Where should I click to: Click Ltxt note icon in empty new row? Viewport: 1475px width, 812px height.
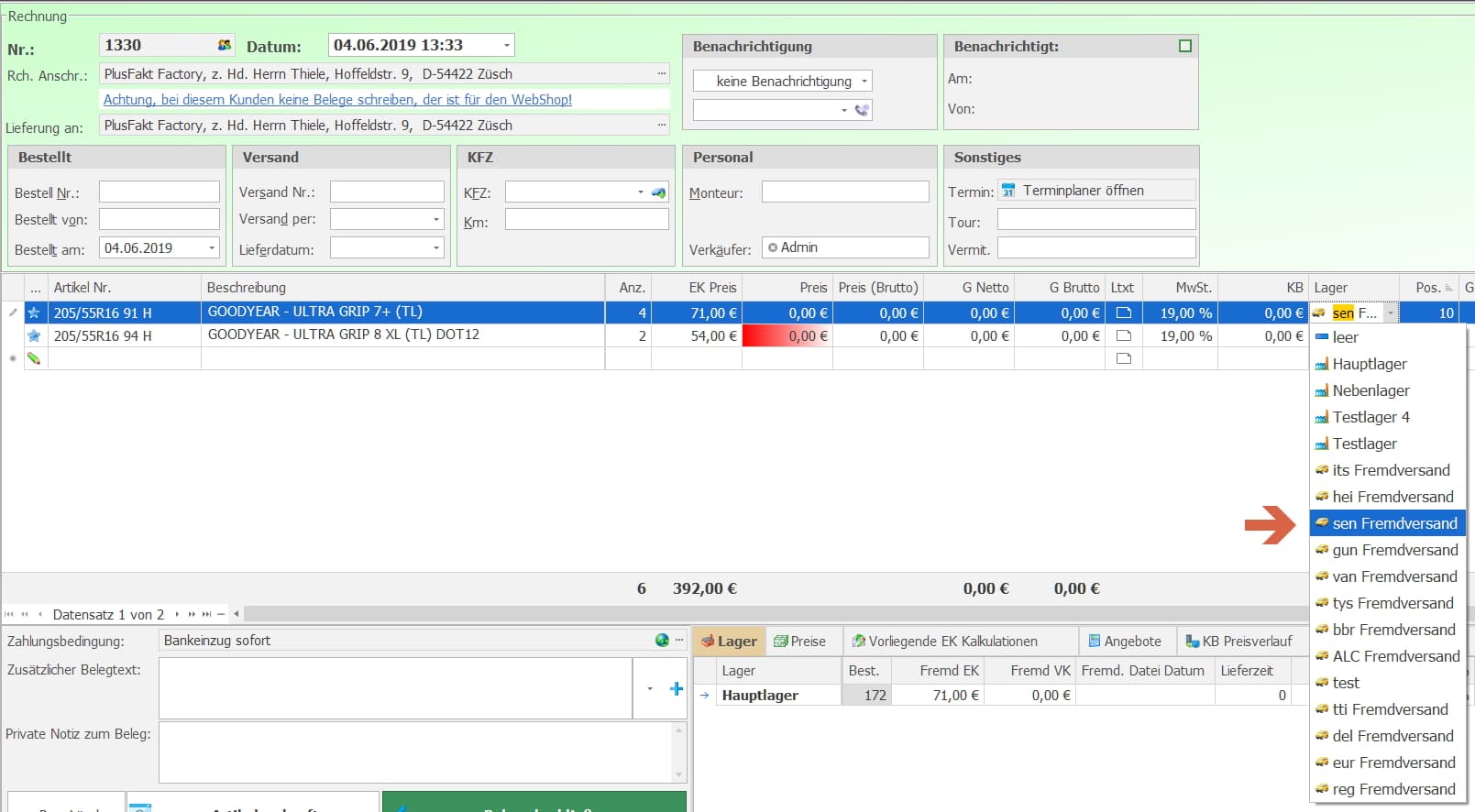(x=1123, y=358)
